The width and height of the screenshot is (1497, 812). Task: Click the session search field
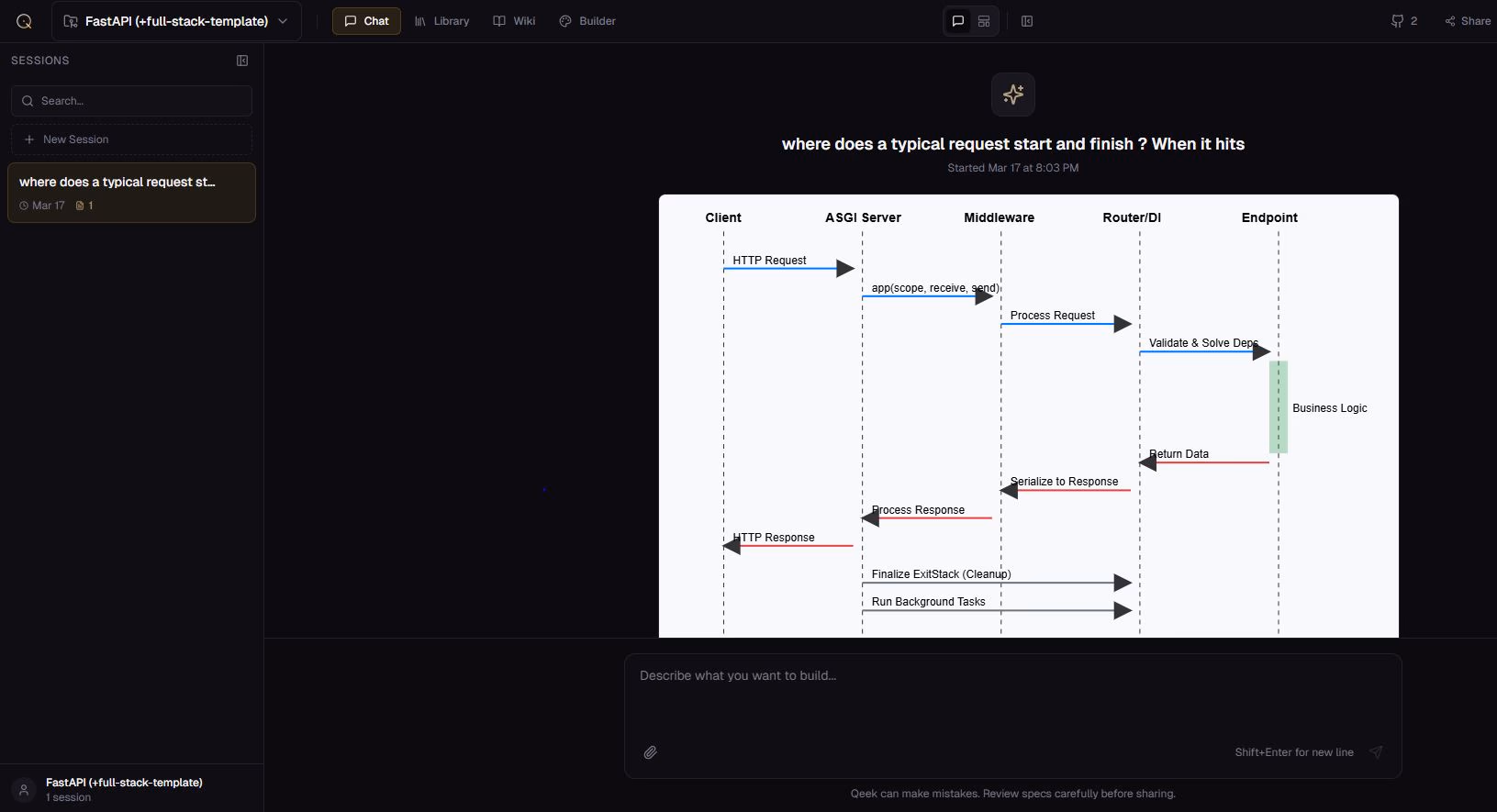(x=131, y=101)
